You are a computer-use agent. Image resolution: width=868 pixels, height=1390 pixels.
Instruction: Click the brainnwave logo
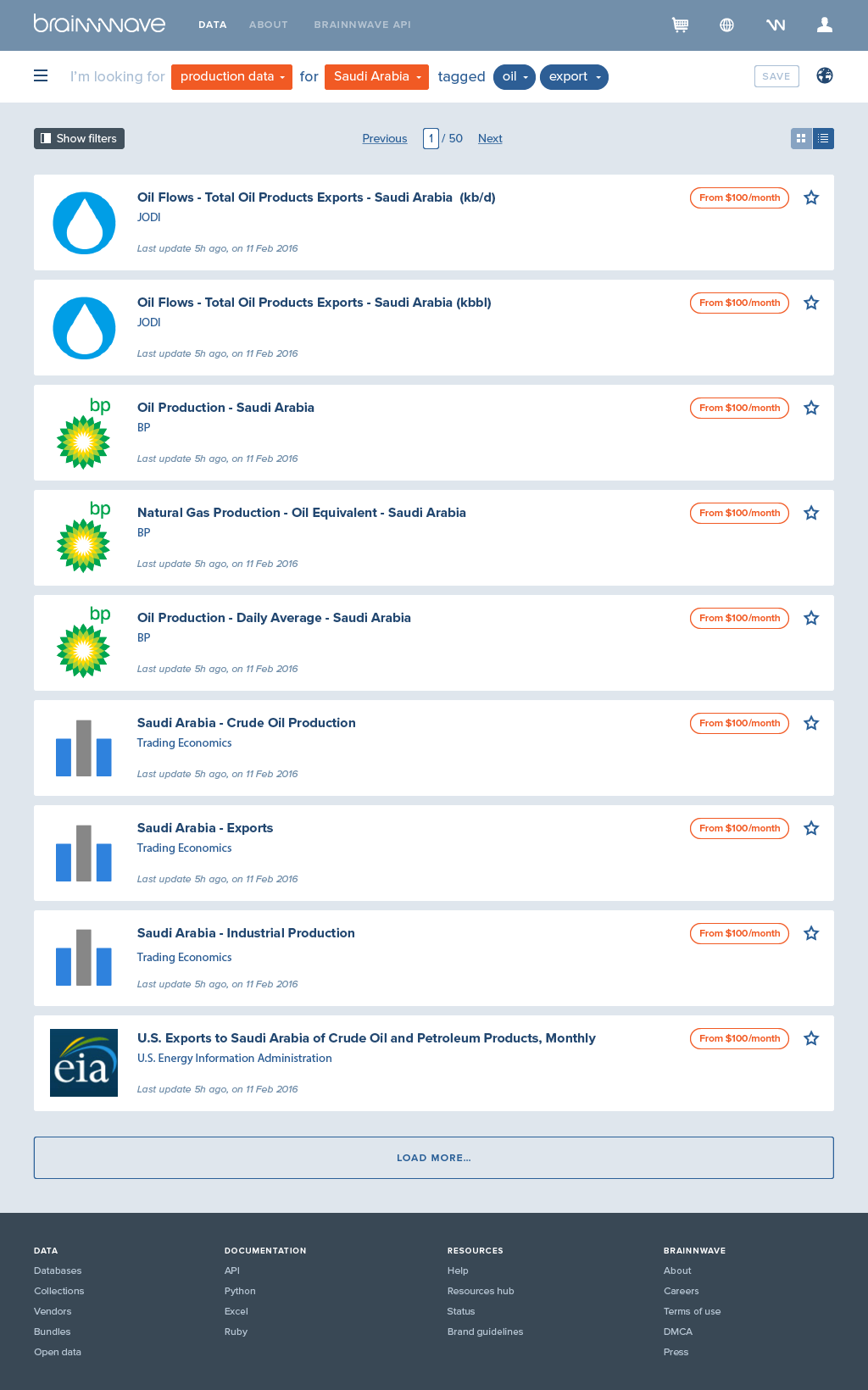coord(99,23)
